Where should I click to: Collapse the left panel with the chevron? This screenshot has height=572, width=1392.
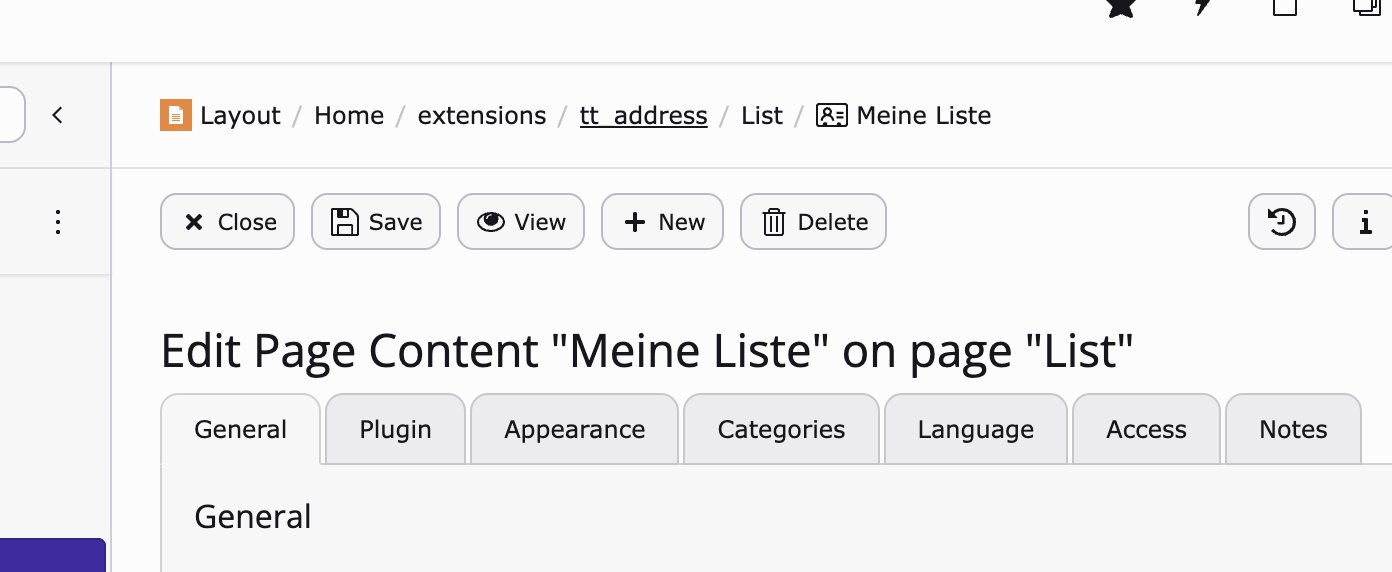click(x=58, y=116)
